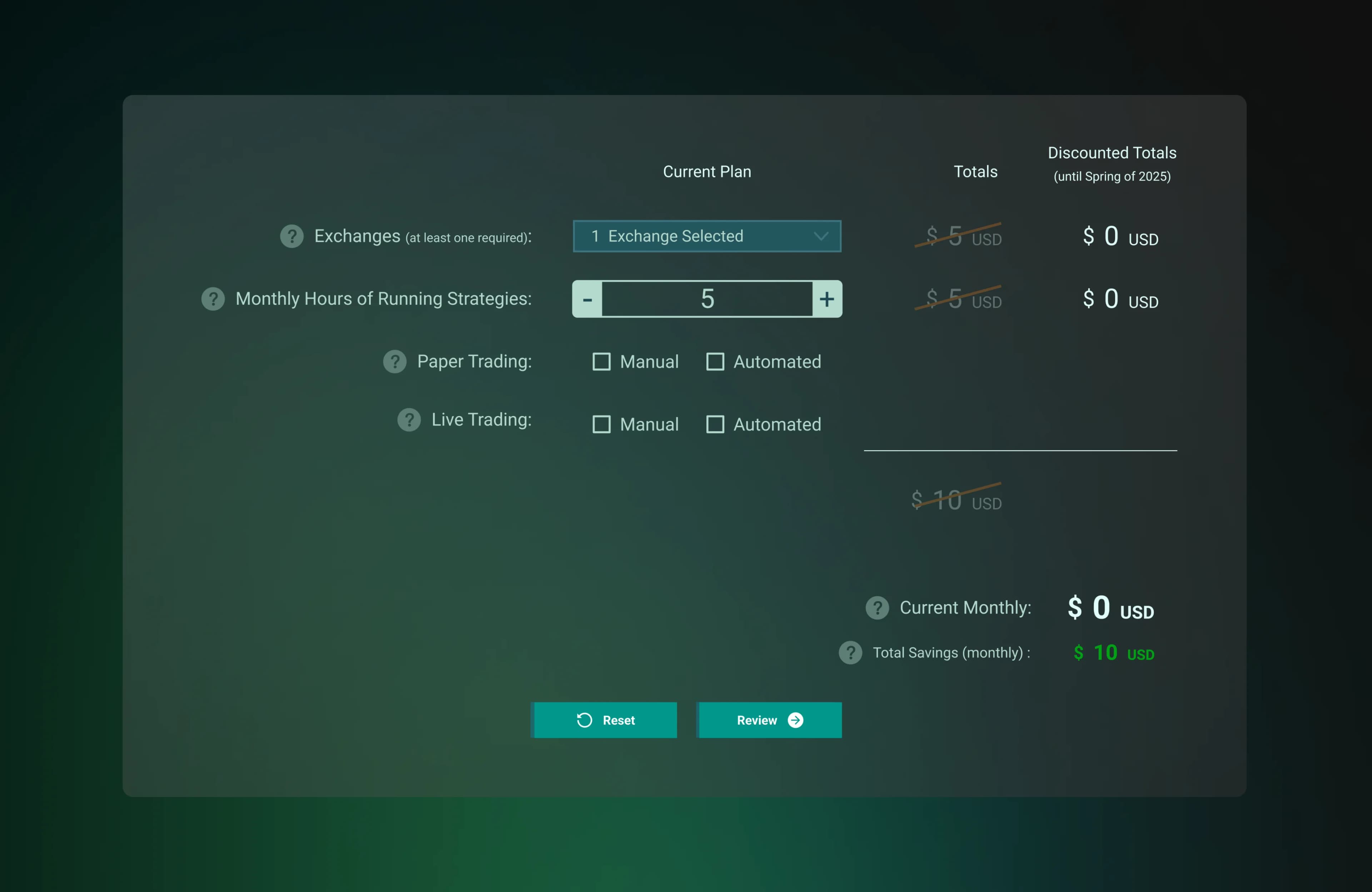This screenshot has width=1372, height=892.
Task: Click chevron arrow on Exchanges dropdown
Action: (821, 237)
